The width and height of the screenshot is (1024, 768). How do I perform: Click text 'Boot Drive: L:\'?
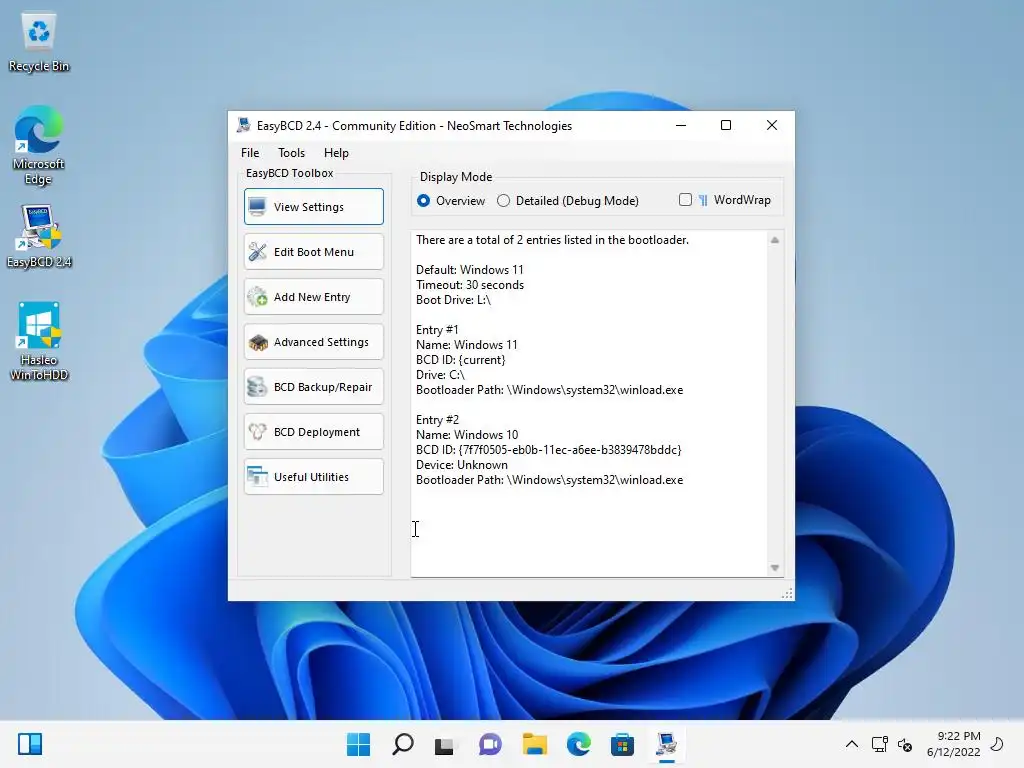point(453,300)
